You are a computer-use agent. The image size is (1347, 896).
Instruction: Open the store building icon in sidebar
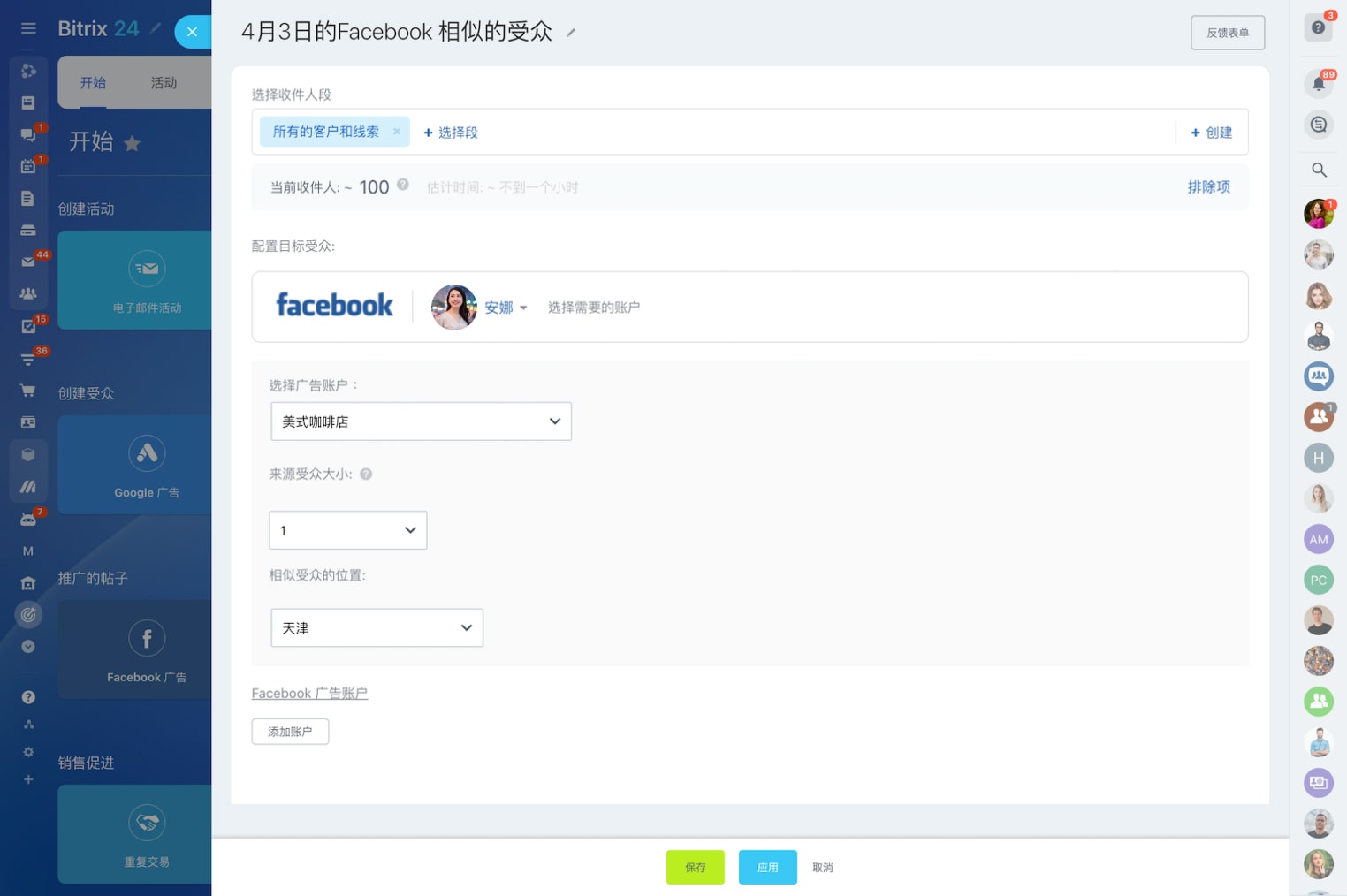pyautogui.click(x=28, y=583)
